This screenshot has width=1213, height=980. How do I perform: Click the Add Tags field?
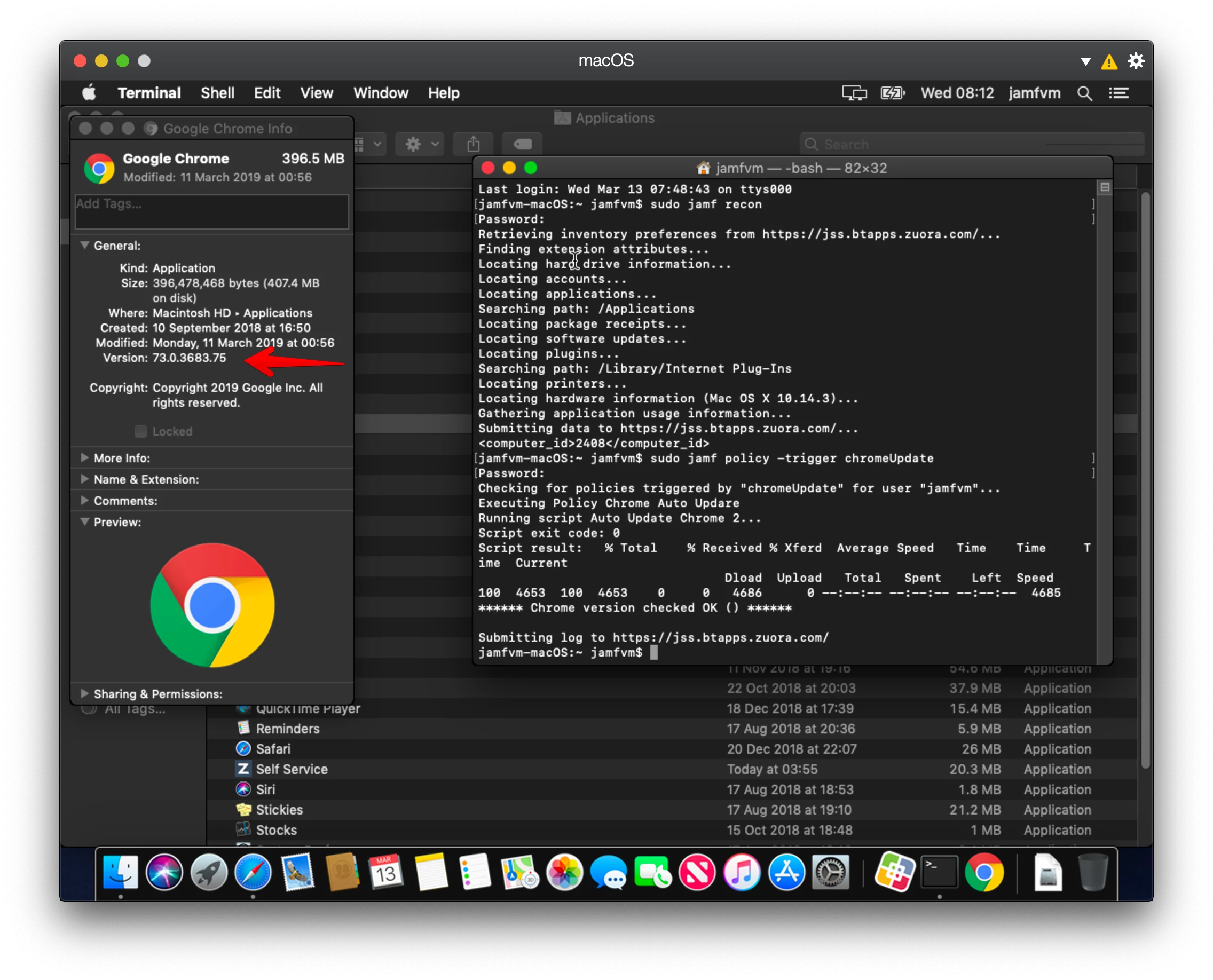212,212
